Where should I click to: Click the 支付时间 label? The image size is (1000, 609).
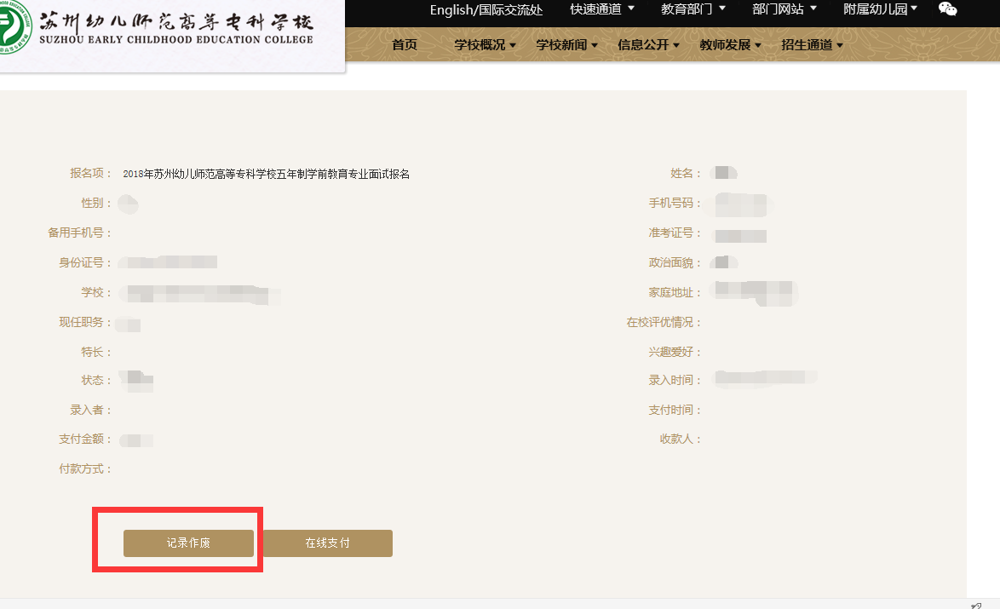pos(675,410)
